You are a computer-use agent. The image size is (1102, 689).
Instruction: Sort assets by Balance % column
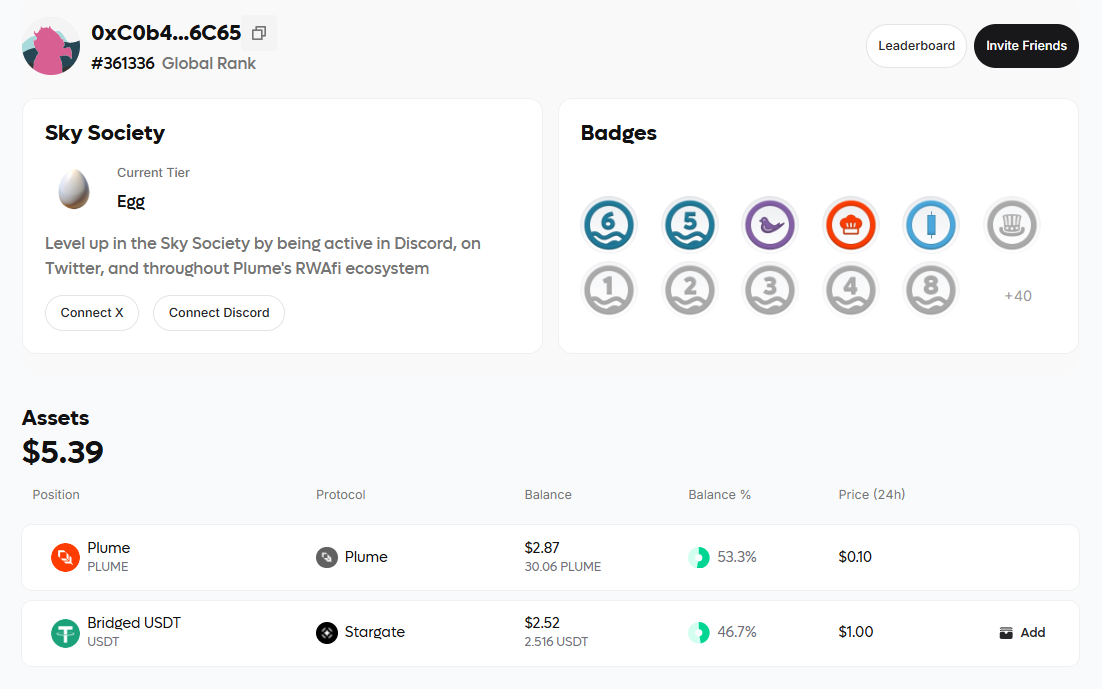point(719,495)
